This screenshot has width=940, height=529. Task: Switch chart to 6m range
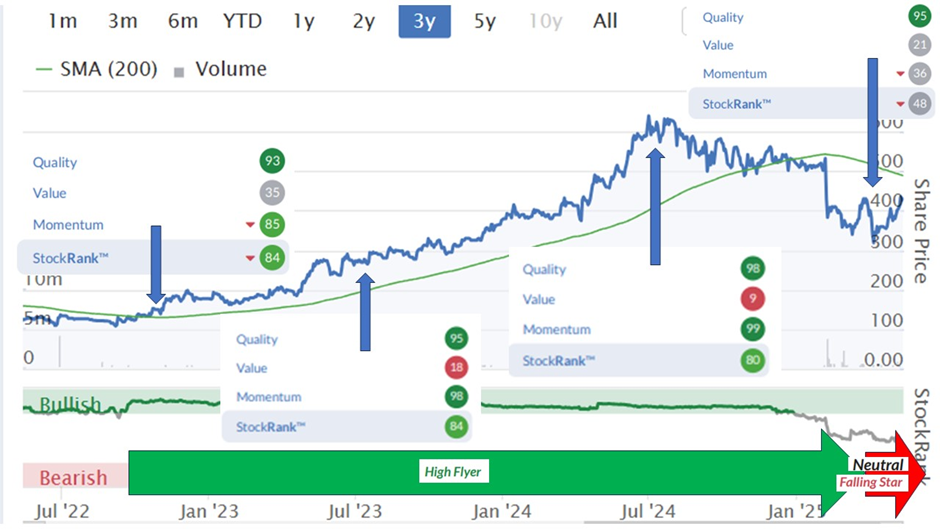(183, 21)
